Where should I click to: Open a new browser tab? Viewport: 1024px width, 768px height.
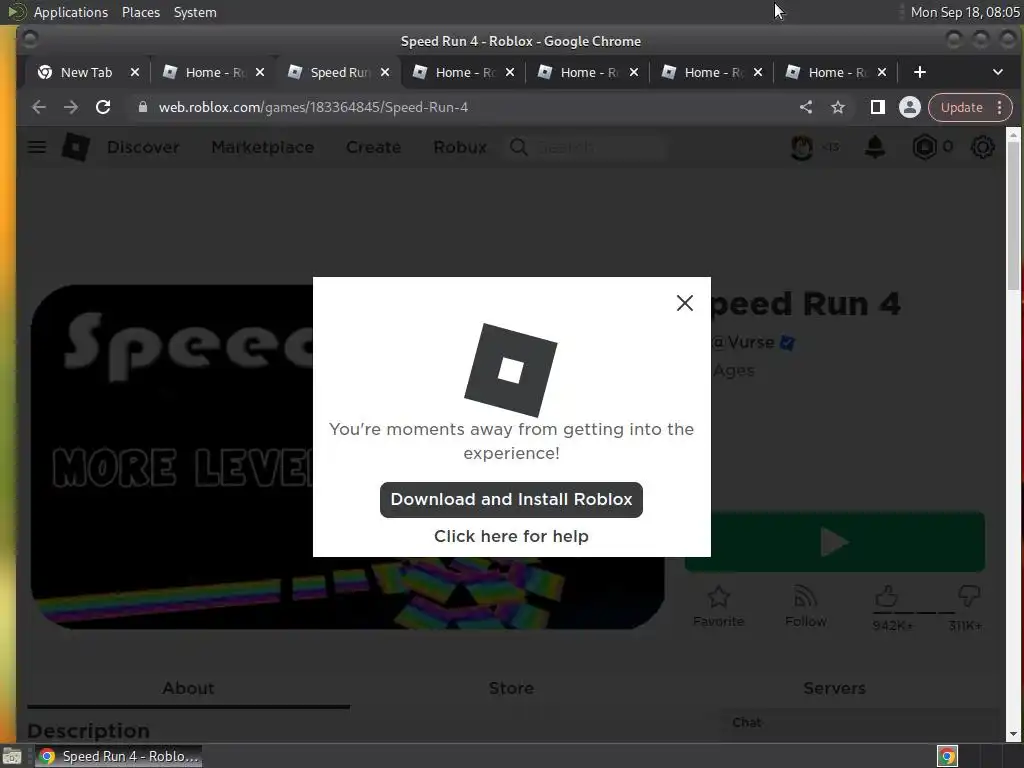[x=920, y=72]
